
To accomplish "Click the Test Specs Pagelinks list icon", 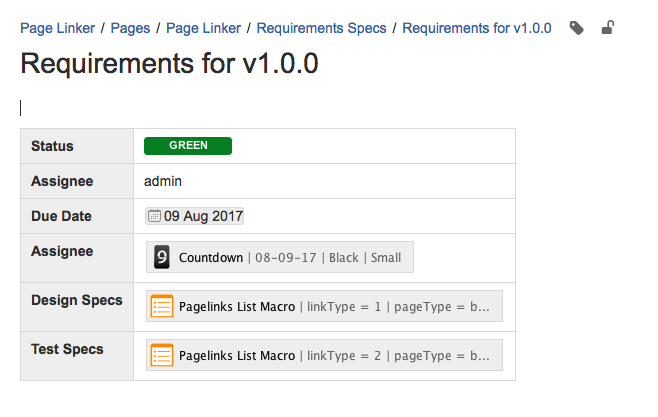I will (x=162, y=355).
